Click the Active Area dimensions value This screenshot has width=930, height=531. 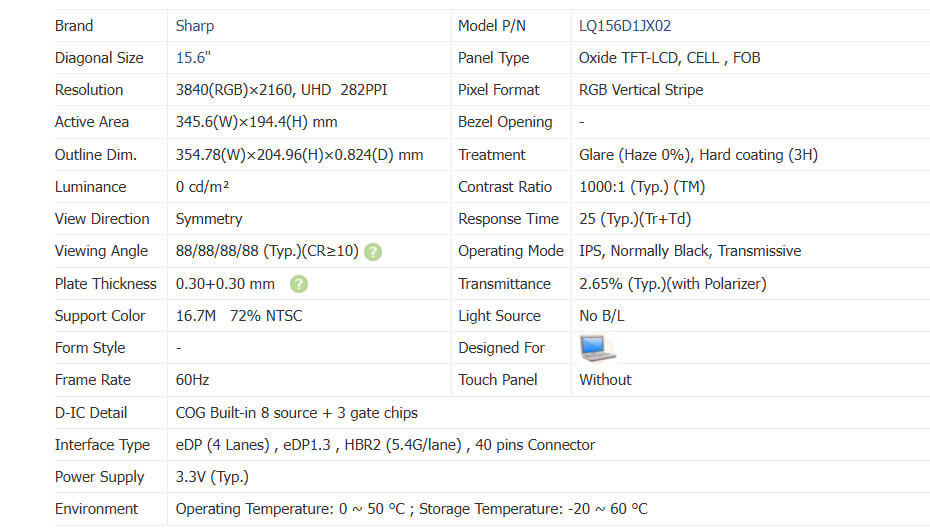click(256, 122)
